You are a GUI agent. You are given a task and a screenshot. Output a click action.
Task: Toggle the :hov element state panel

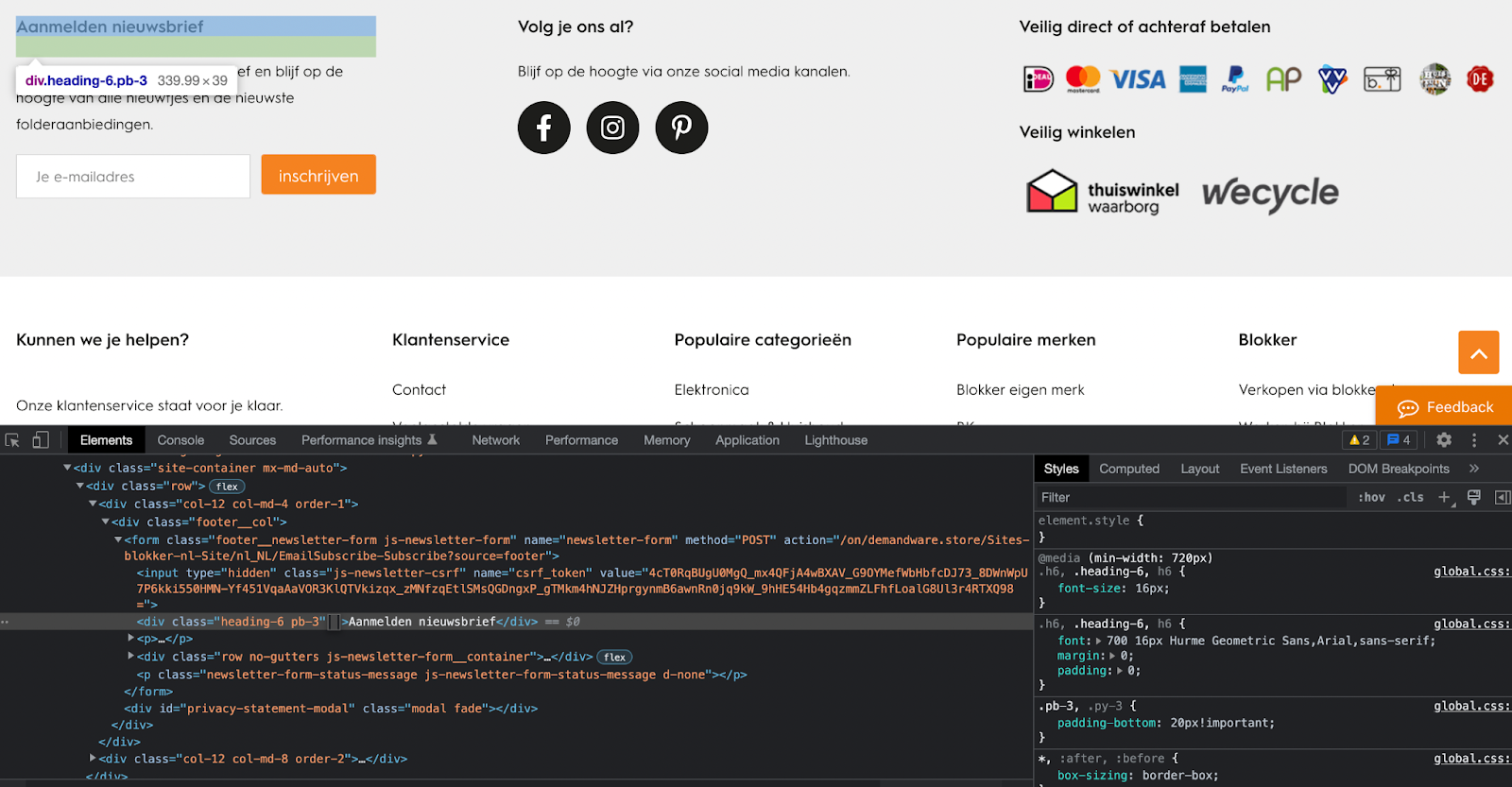[x=1371, y=498]
